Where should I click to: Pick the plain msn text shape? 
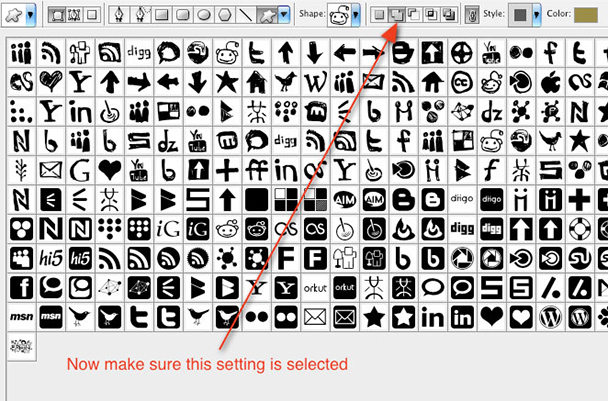coord(21,317)
